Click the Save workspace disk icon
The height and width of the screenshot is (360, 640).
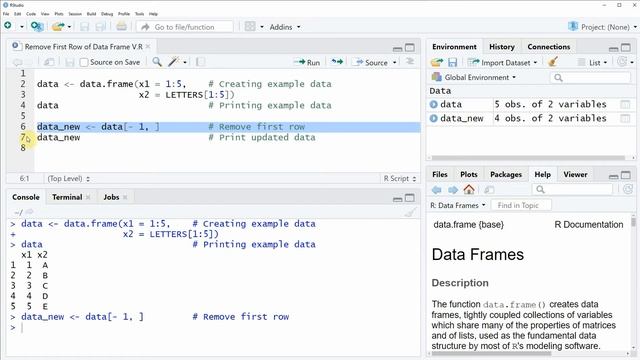452,62
